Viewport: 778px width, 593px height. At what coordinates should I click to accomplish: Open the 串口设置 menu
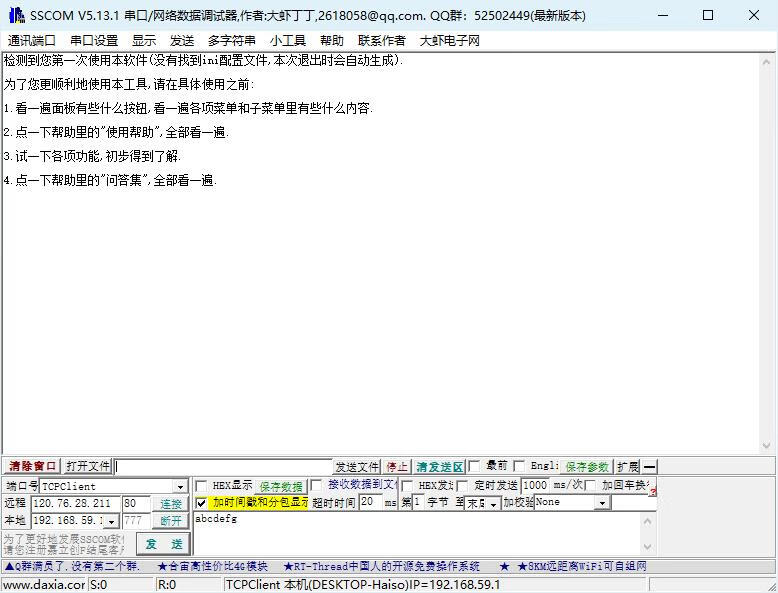click(94, 41)
